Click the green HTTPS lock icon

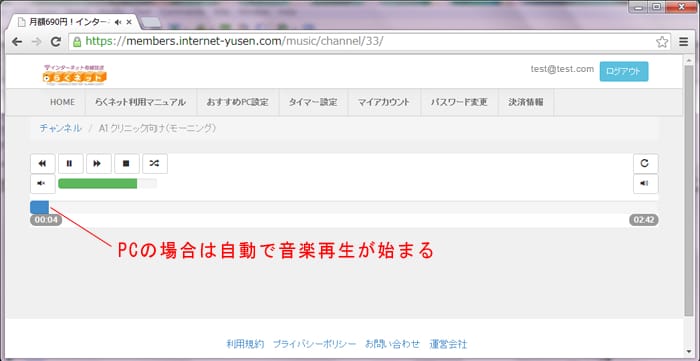coord(77,42)
